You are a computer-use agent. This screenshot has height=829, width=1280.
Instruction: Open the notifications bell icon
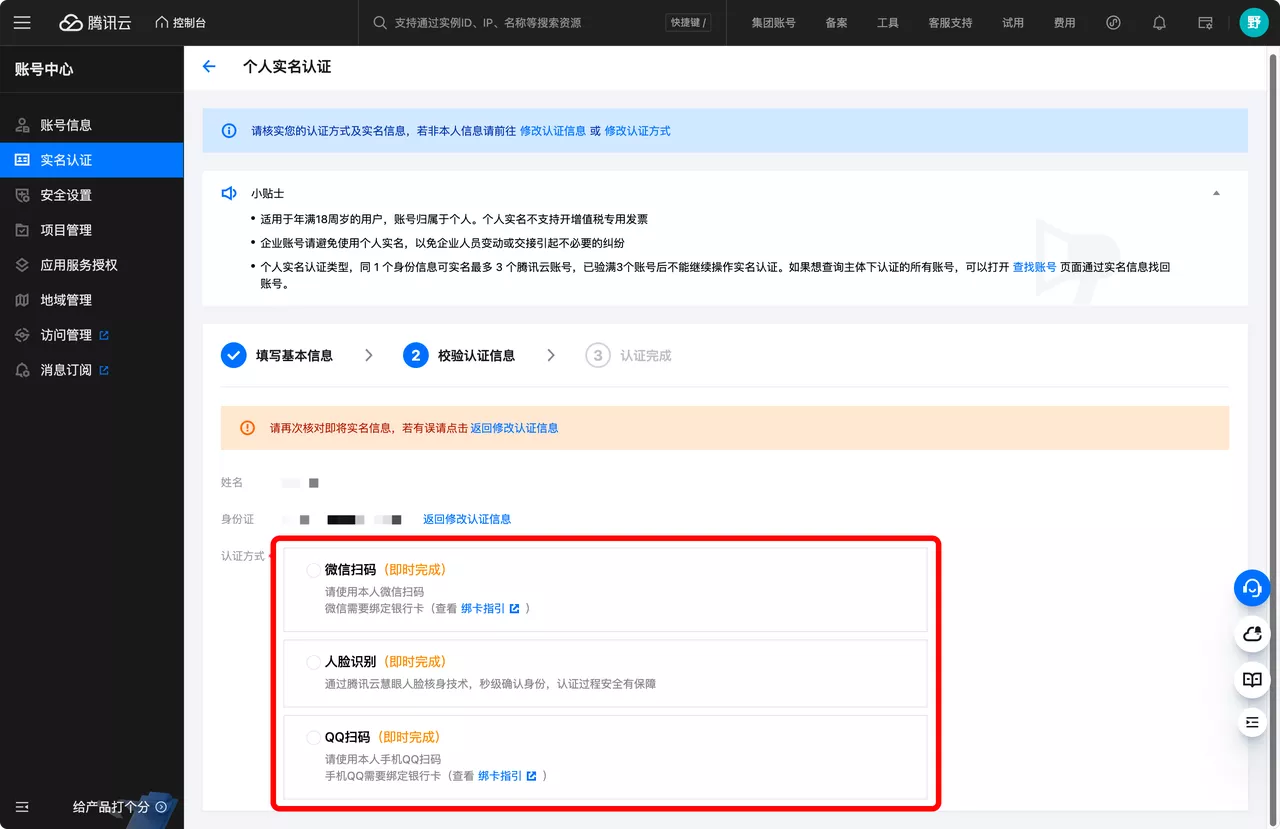pos(1159,21)
